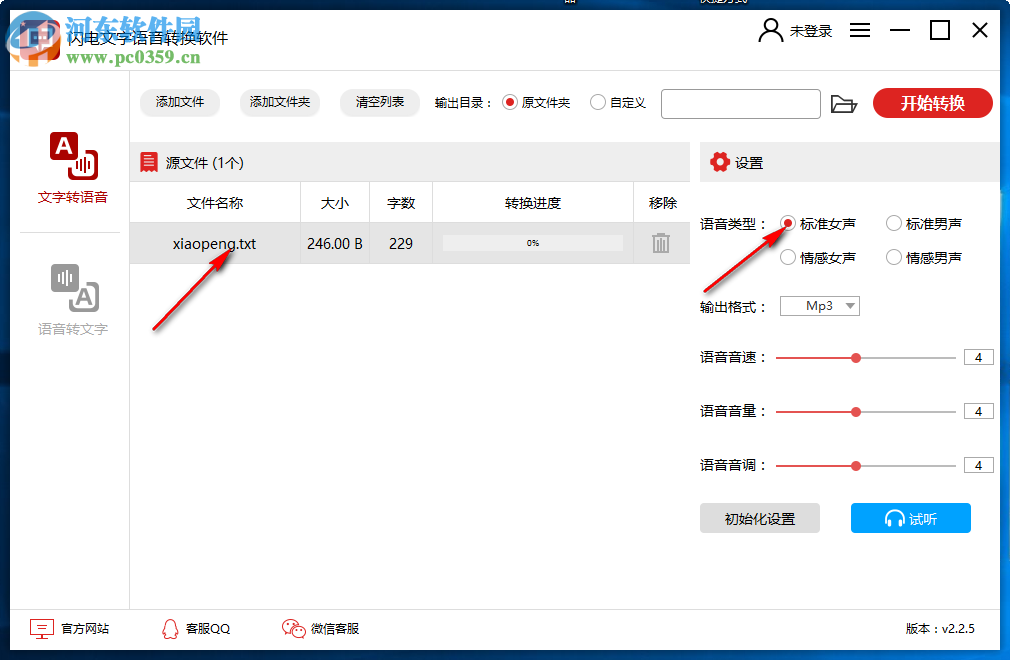Image resolution: width=1010 pixels, height=660 pixels.
Task: Open the Mp3 output format dropdown
Action: [x=819, y=306]
